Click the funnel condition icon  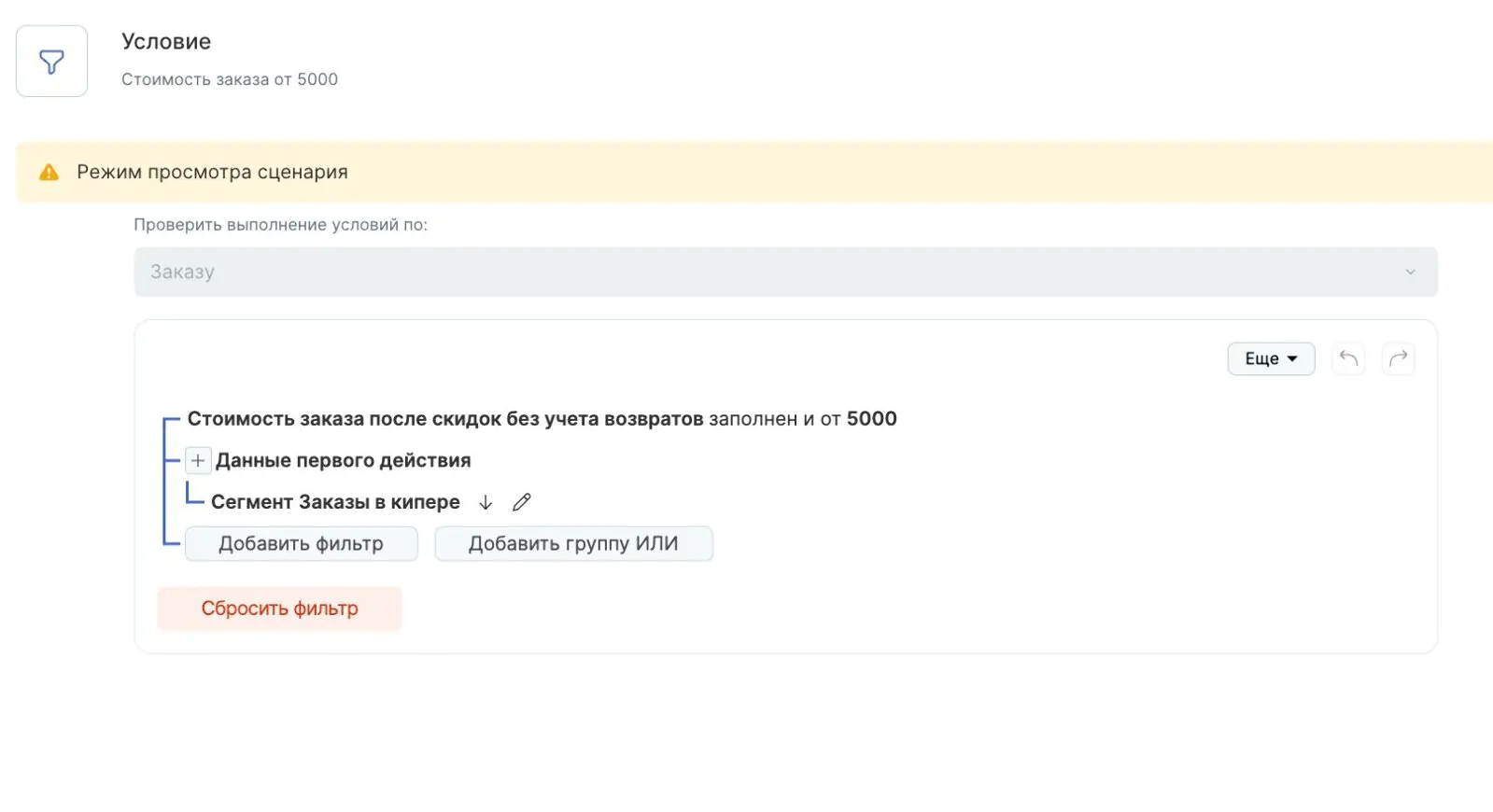51,62
